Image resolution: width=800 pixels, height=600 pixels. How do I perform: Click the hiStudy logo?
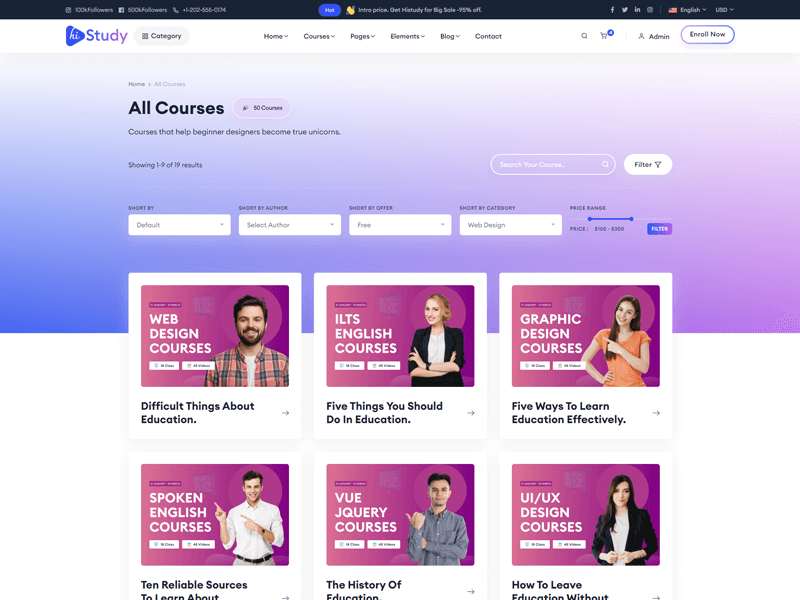[x=97, y=36]
